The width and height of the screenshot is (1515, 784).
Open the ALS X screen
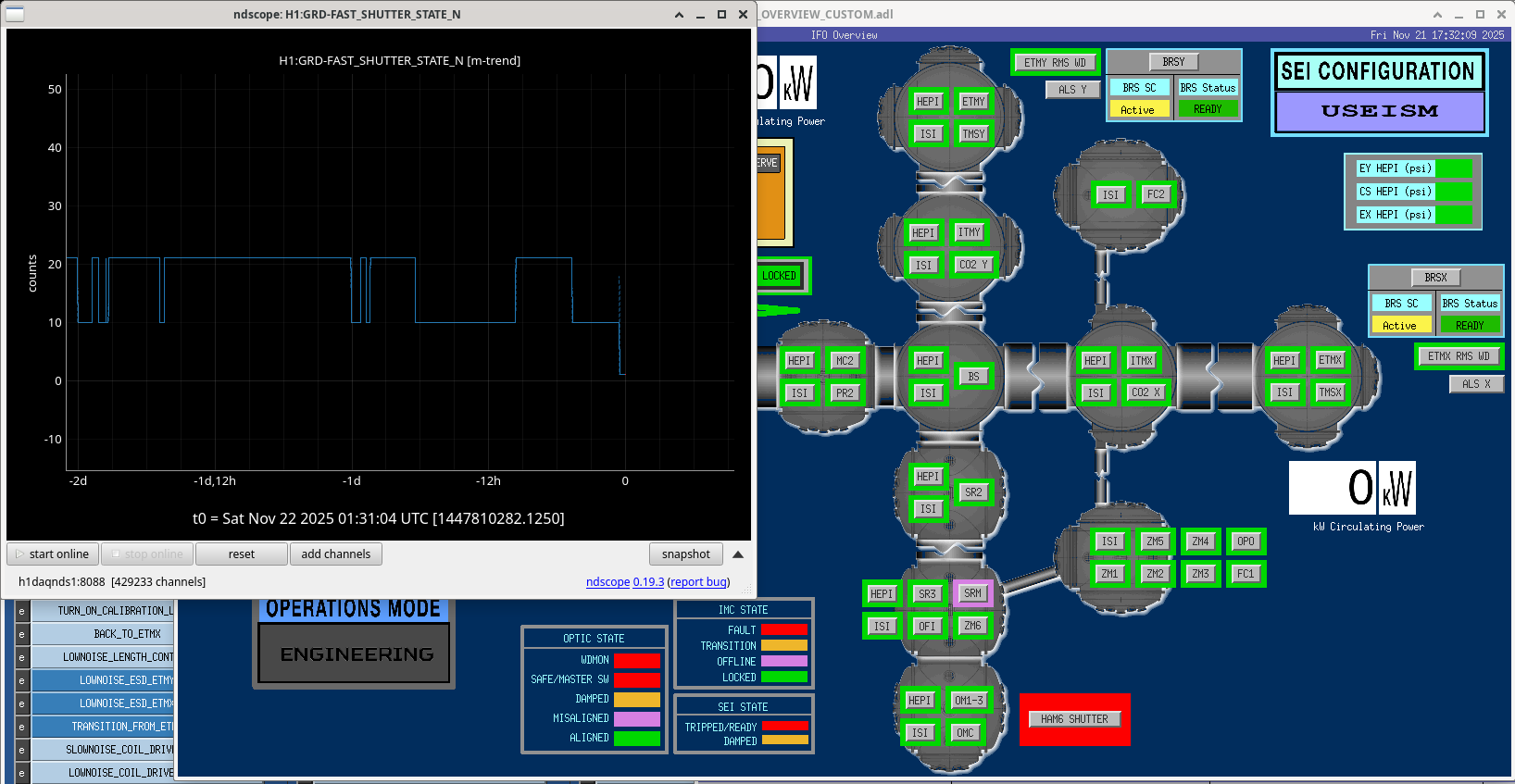click(1475, 384)
